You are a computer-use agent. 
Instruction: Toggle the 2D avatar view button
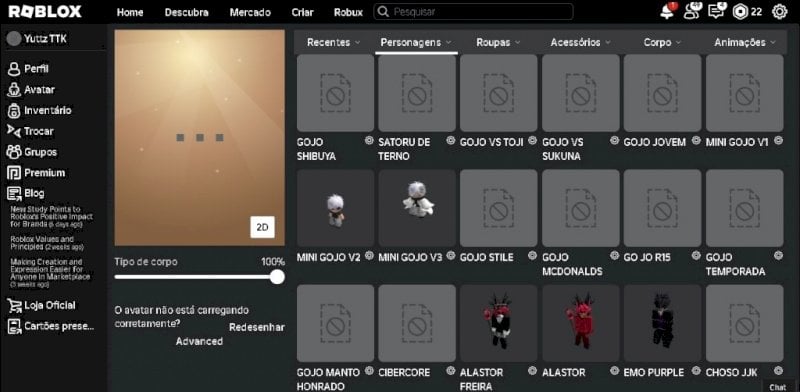coord(262,227)
